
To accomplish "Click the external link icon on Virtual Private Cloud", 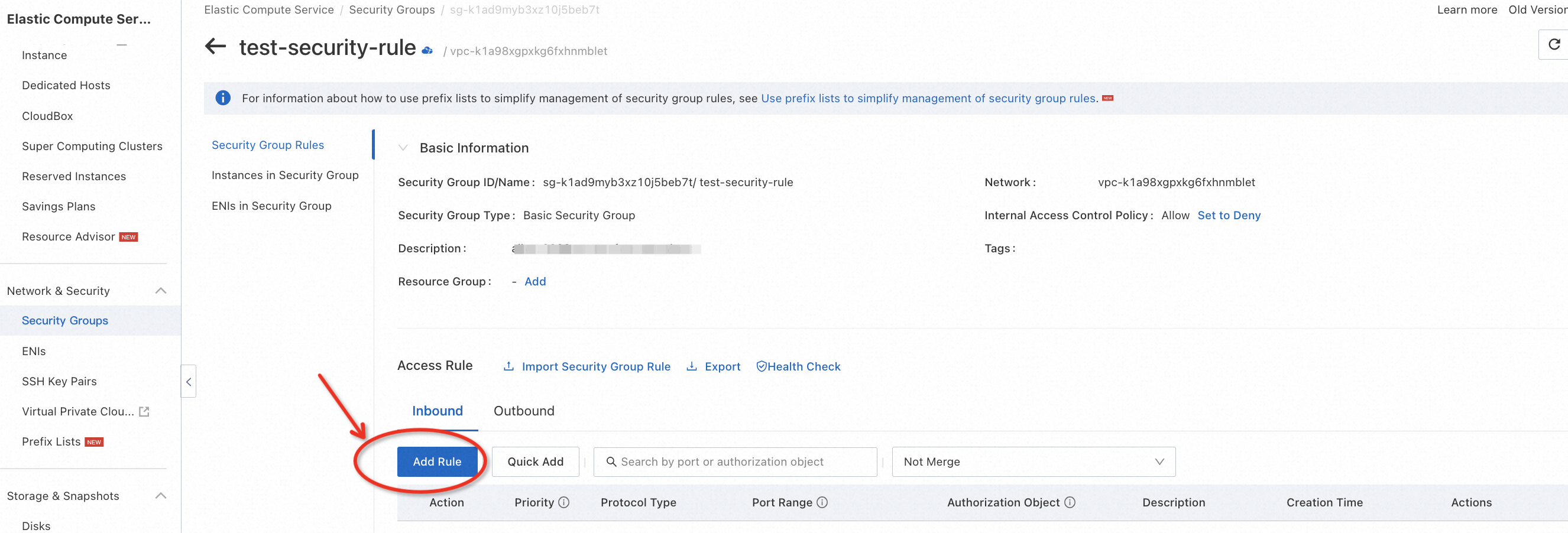I will point(144,412).
